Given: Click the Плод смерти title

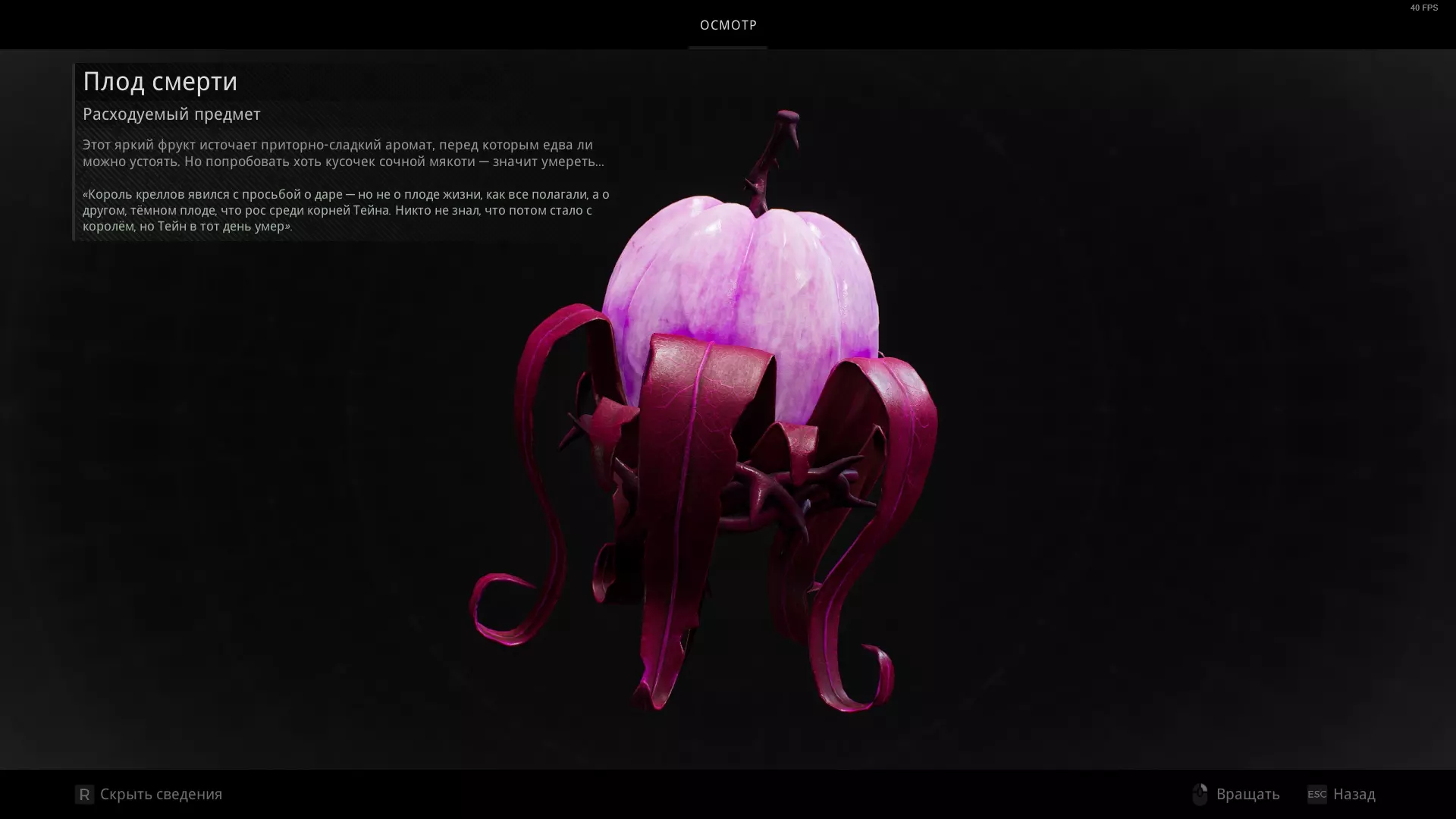Looking at the screenshot, I should [160, 81].
